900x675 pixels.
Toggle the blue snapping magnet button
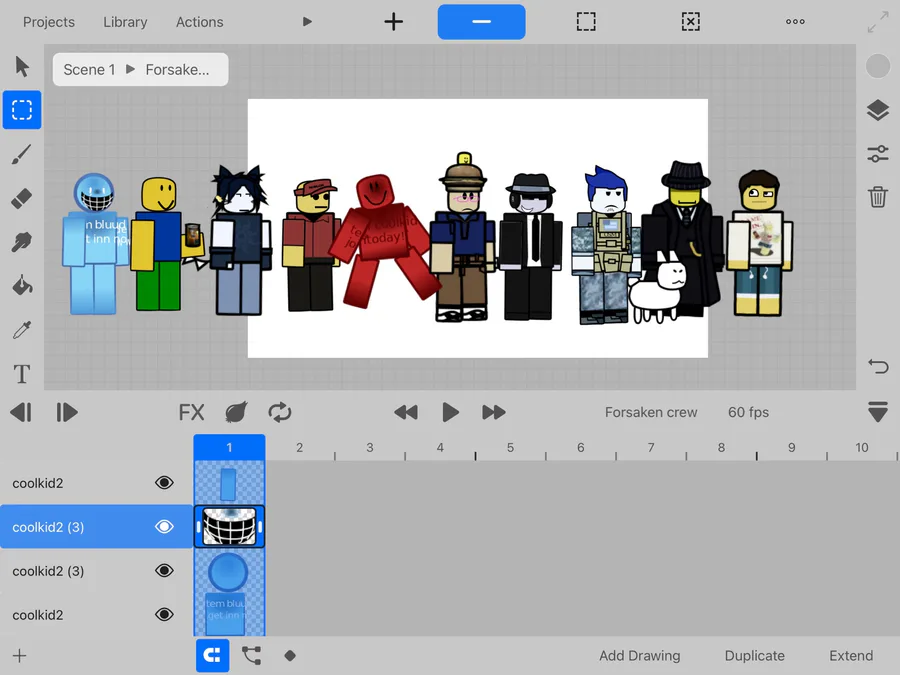212,655
